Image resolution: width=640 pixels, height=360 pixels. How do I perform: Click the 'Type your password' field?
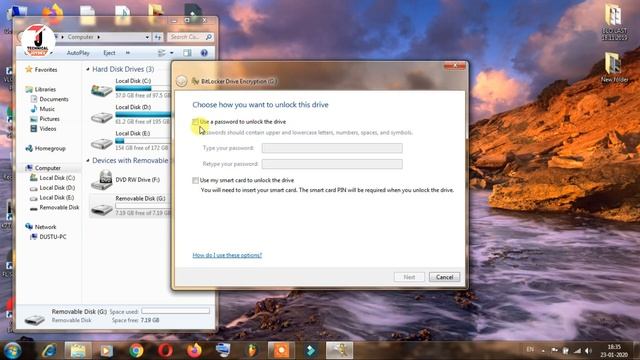pyautogui.click(x=332, y=148)
